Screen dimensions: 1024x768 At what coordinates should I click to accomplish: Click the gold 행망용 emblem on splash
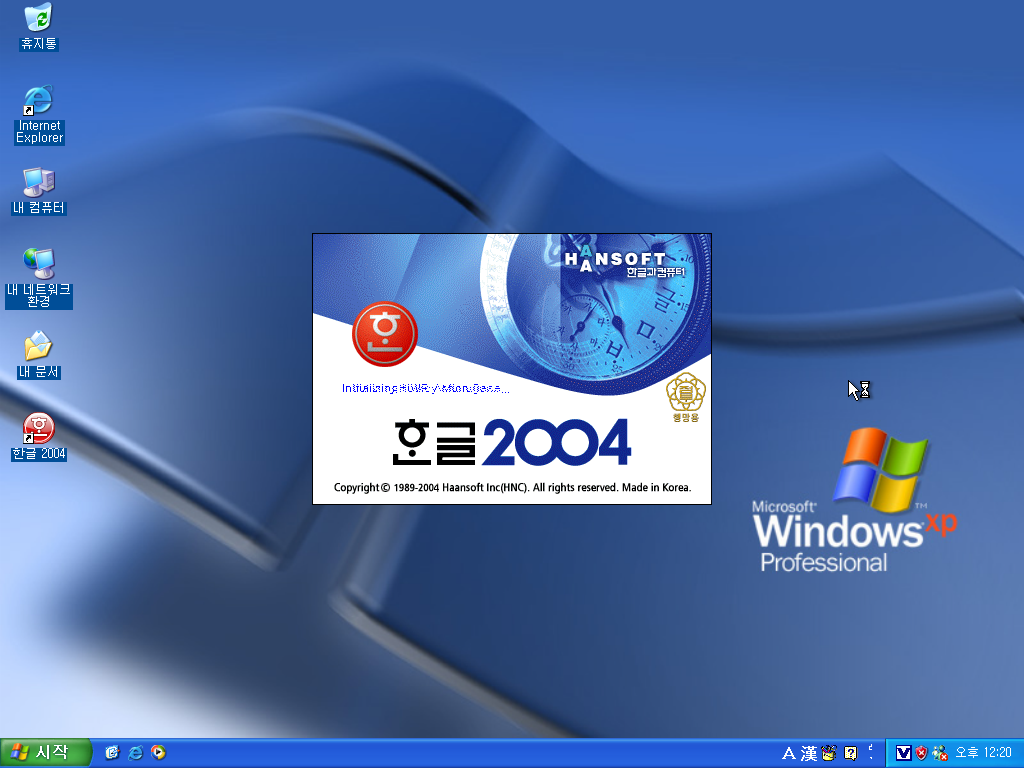click(686, 397)
